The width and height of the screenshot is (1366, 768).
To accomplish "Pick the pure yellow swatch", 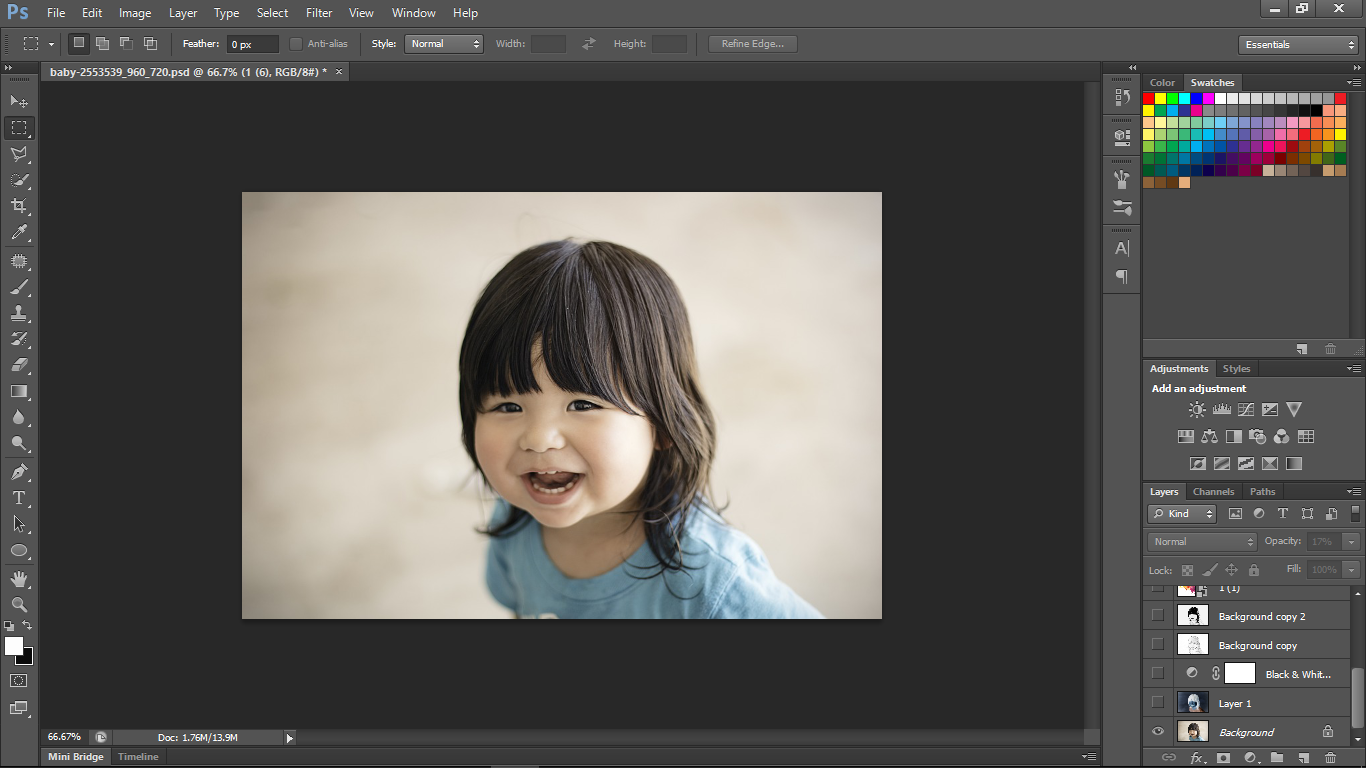I will pos(1161,98).
